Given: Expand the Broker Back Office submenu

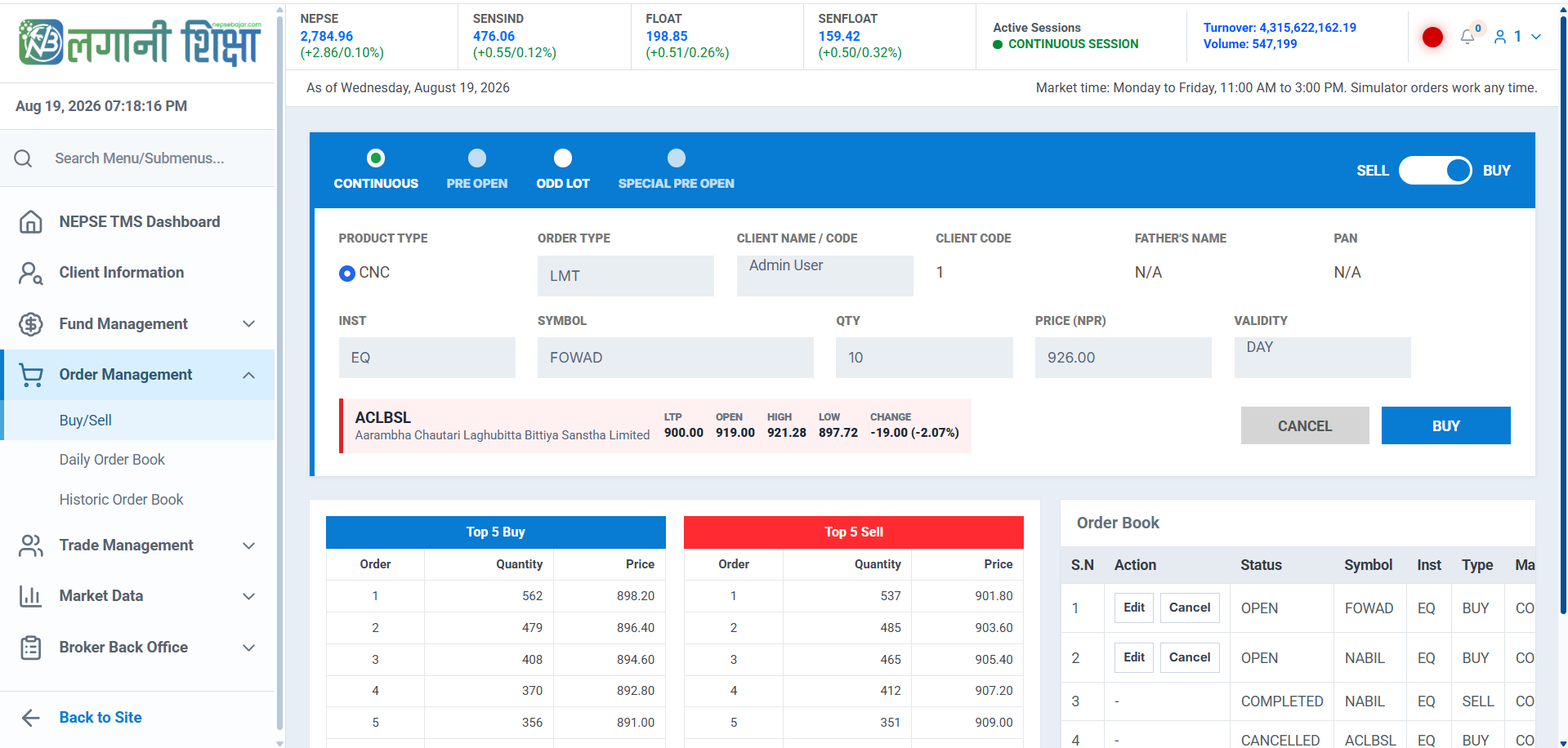Looking at the screenshot, I should coord(249,648).
